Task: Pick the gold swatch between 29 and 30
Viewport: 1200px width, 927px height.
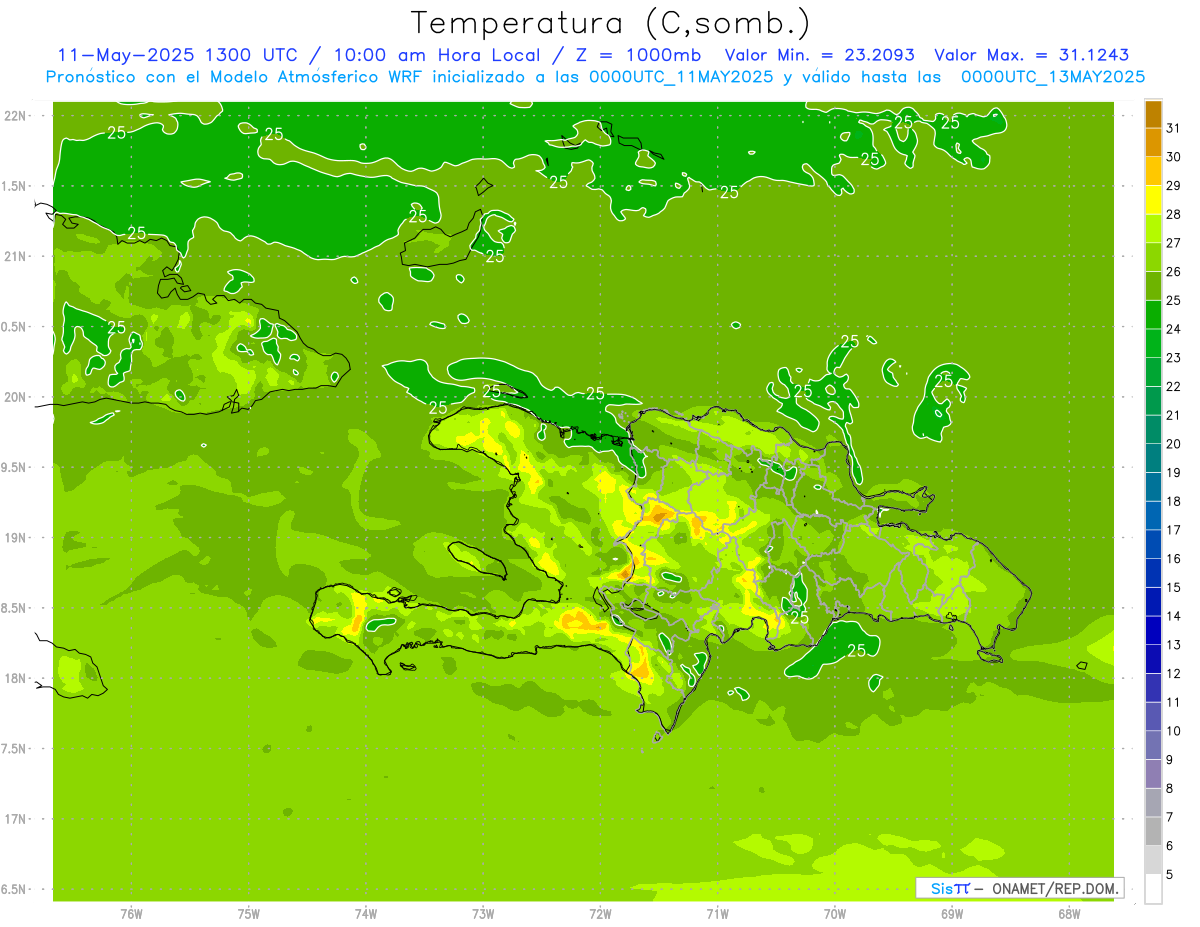Action: click(1153, 171)
